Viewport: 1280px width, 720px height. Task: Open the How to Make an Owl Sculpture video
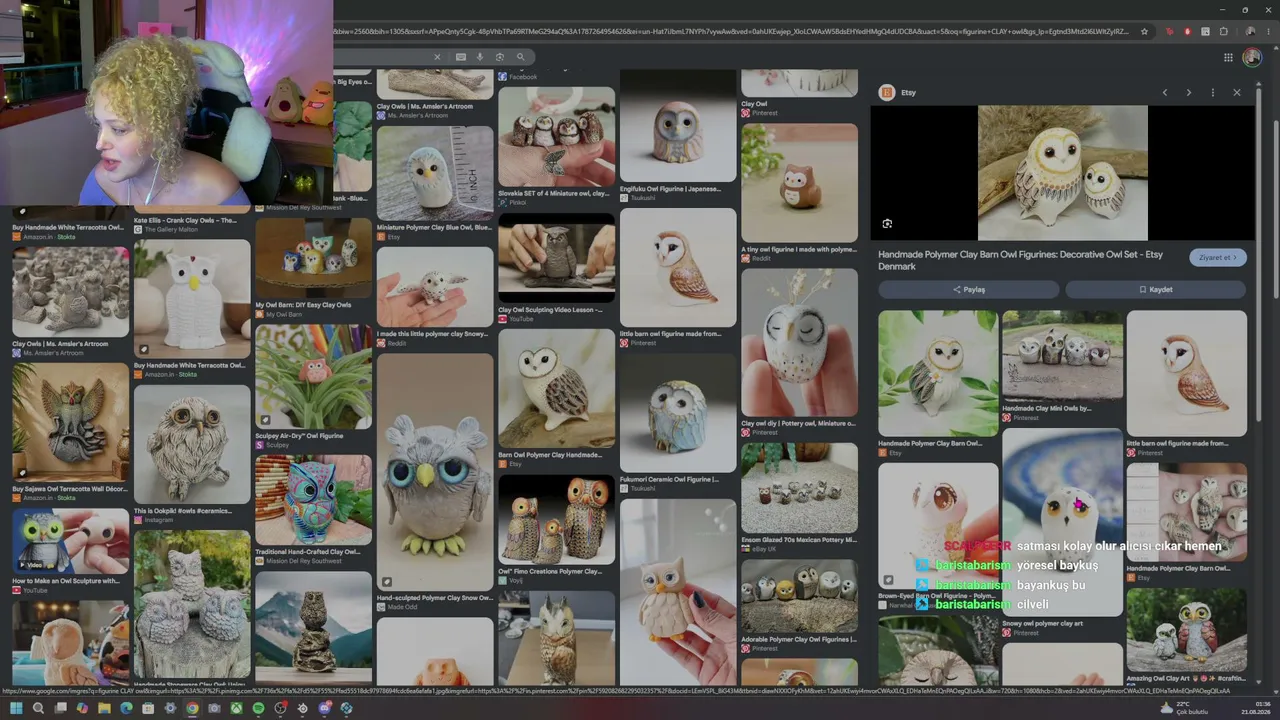click(x=70, y=542)
